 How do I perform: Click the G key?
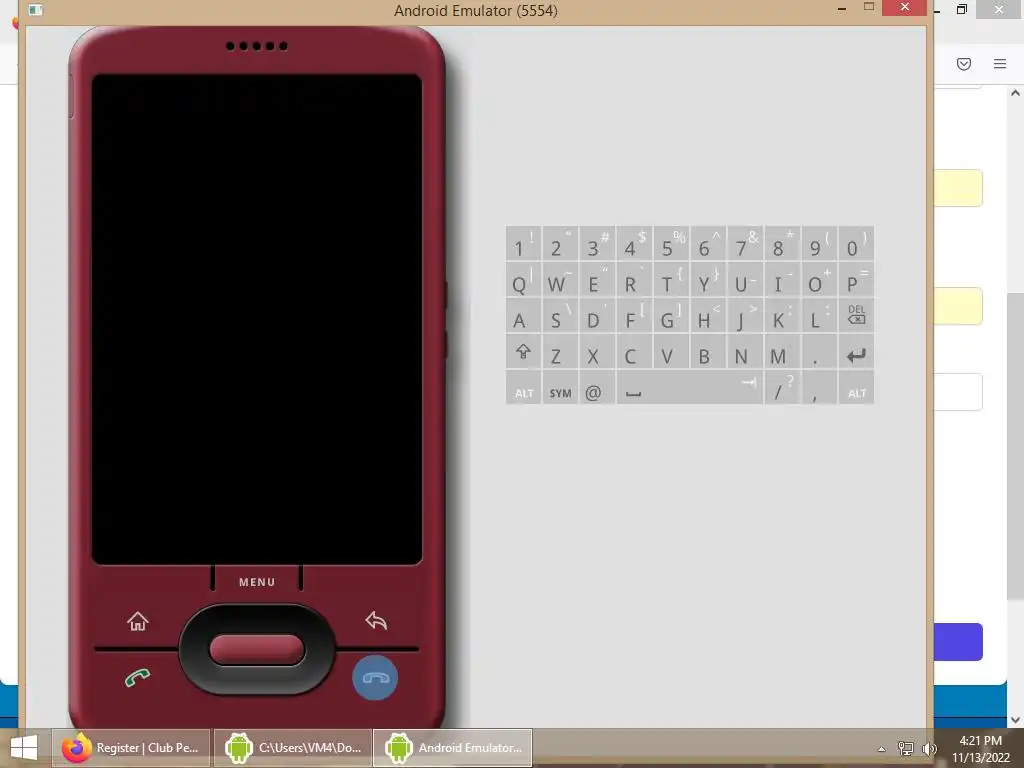click(671, 315)
